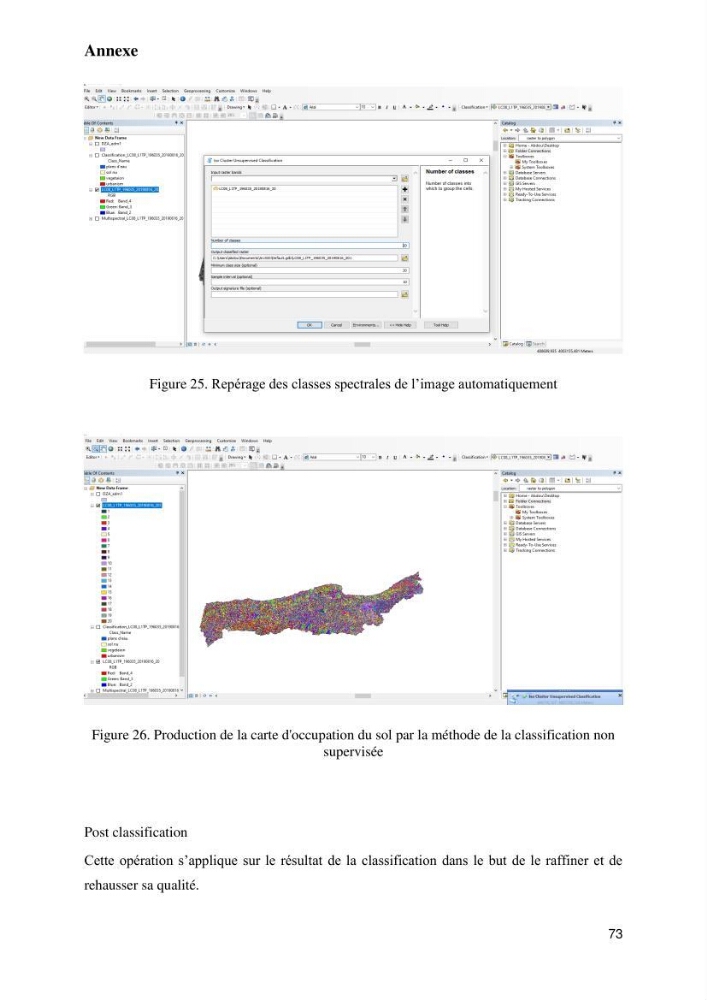This screenshot has height=1000, width=707.
Task: Click Full Extent globe in Figure 26 screenshot
Action: [x=111, y=449]
